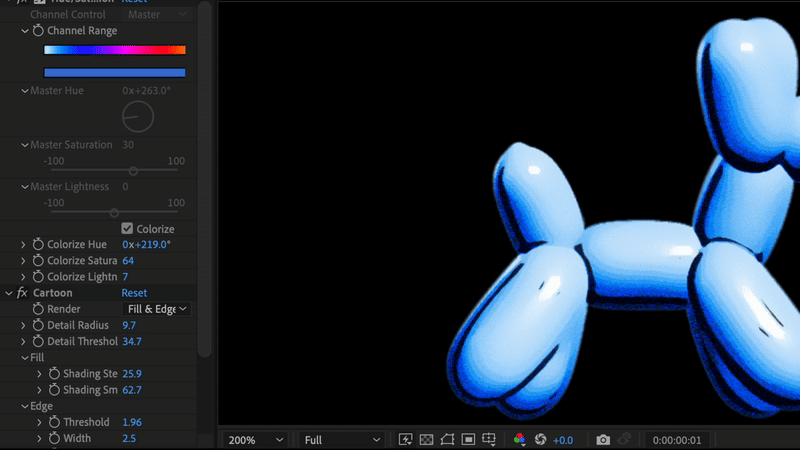Click the Channel Range stopwatch
Viewport: 800px width, 450px height.
tap(38, 31)
